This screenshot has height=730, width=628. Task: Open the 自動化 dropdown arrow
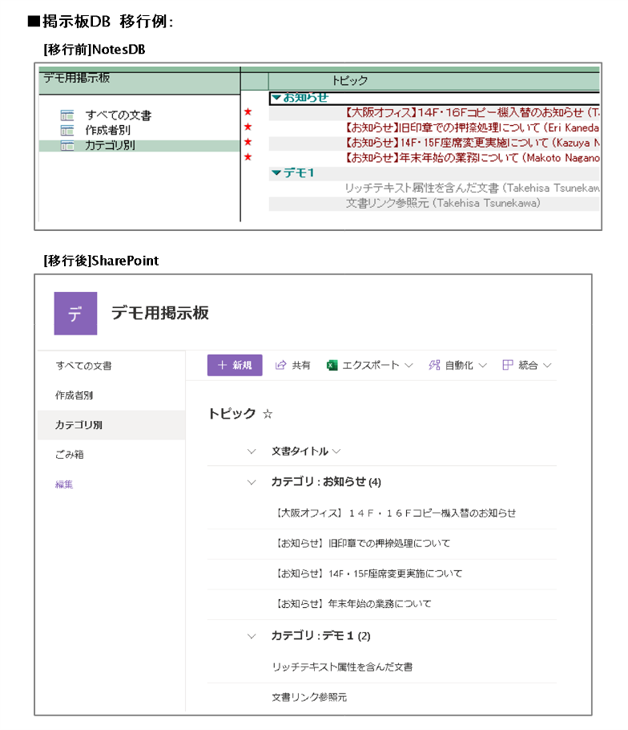tap(483, 365)
